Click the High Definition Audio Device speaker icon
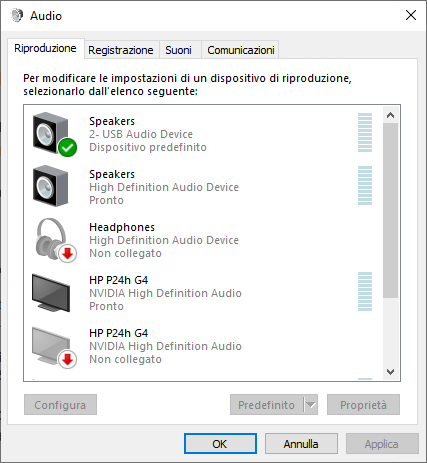The width and height of the screenshot is (427, 463). (51, 186)
